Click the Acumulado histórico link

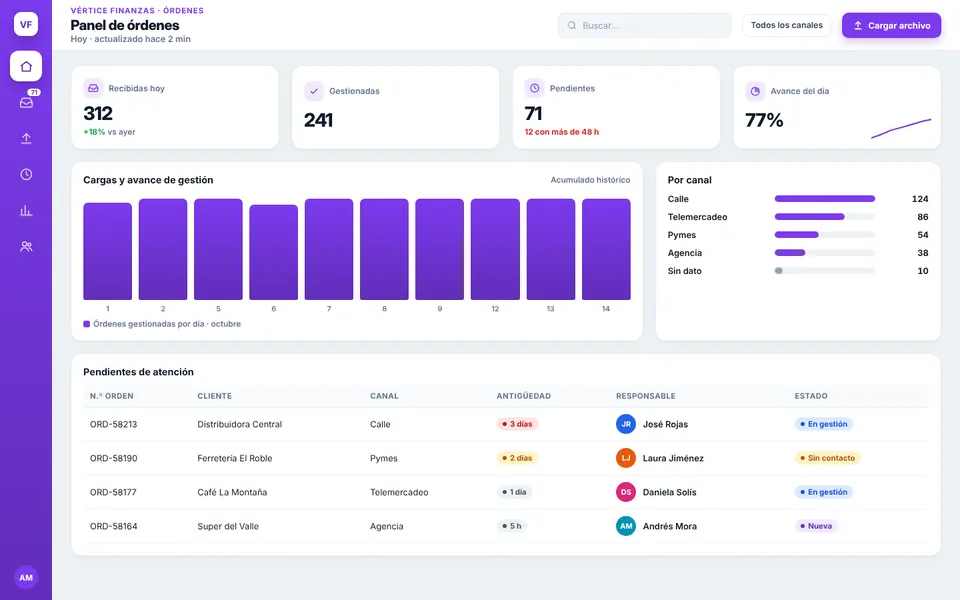(x=590, y=180)
